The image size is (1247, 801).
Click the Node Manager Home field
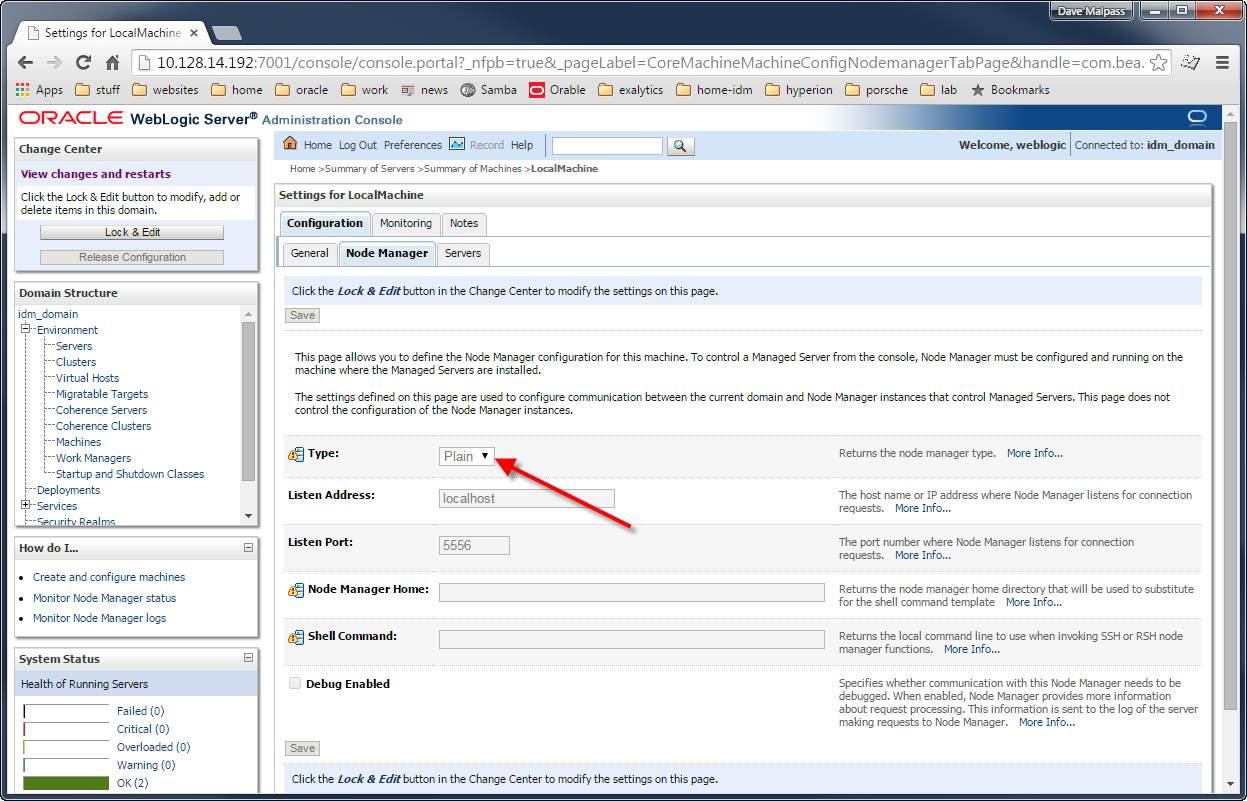(632, 592)
